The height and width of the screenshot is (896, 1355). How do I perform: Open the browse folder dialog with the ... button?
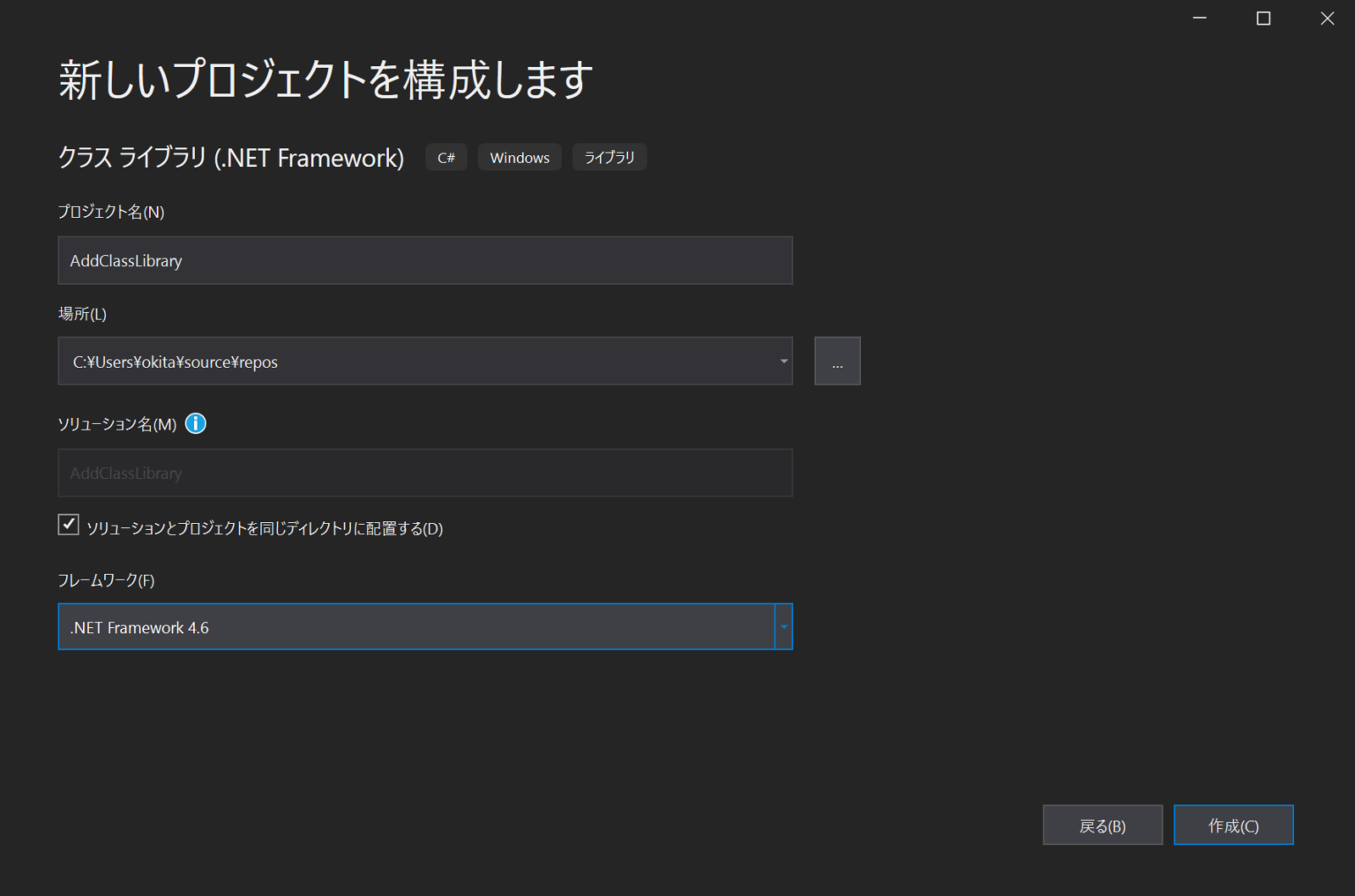tap(836, 361)
